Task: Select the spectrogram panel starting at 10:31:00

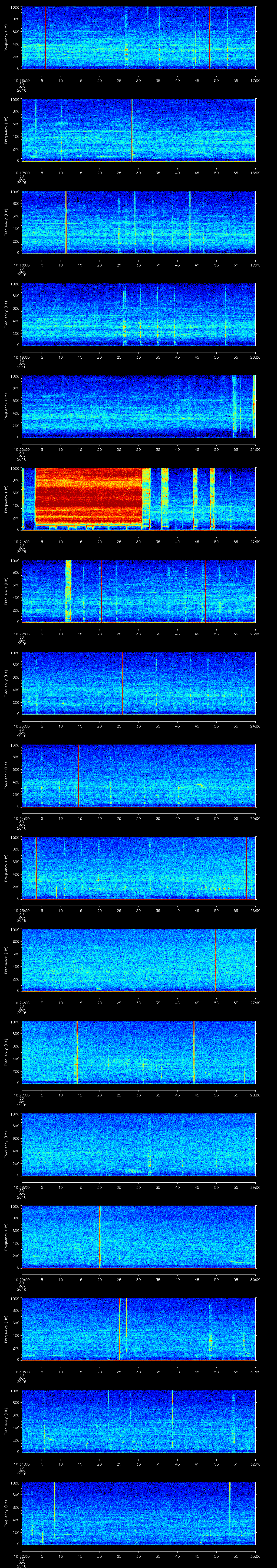Action: (x=138, y=1421)
